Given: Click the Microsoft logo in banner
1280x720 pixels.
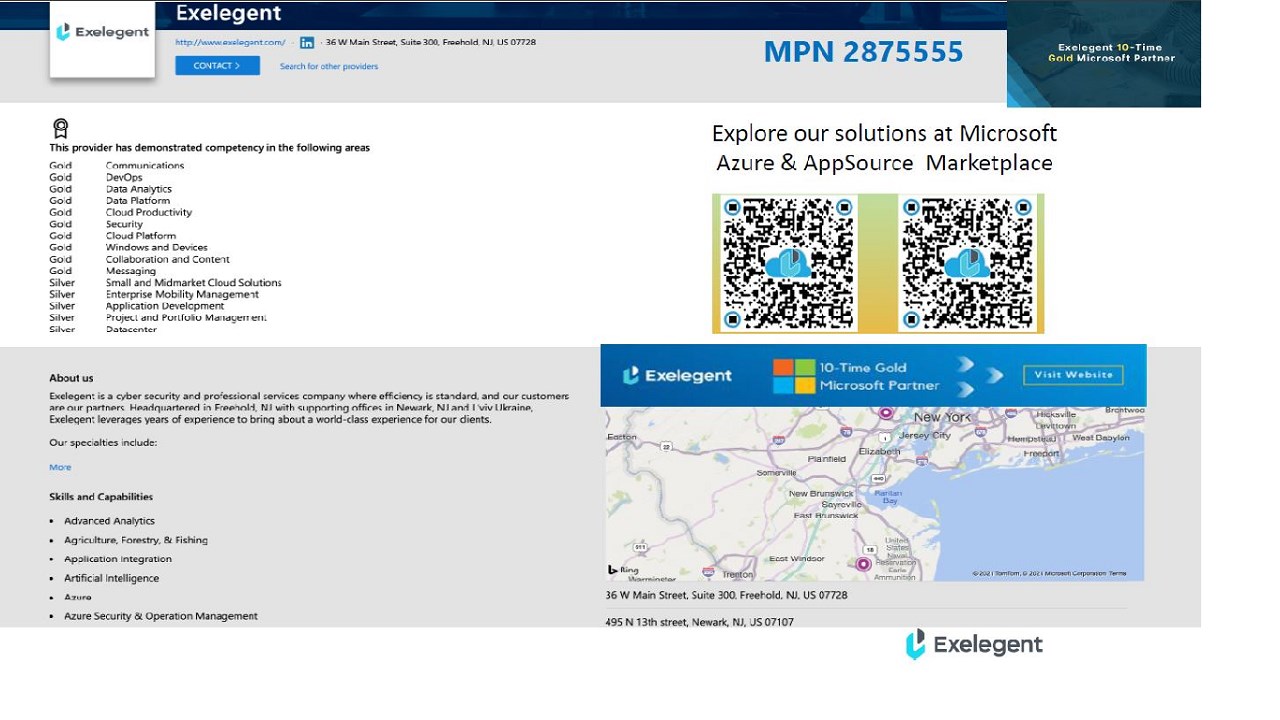Looking at the screenshot, I should [x=794, y=376].
